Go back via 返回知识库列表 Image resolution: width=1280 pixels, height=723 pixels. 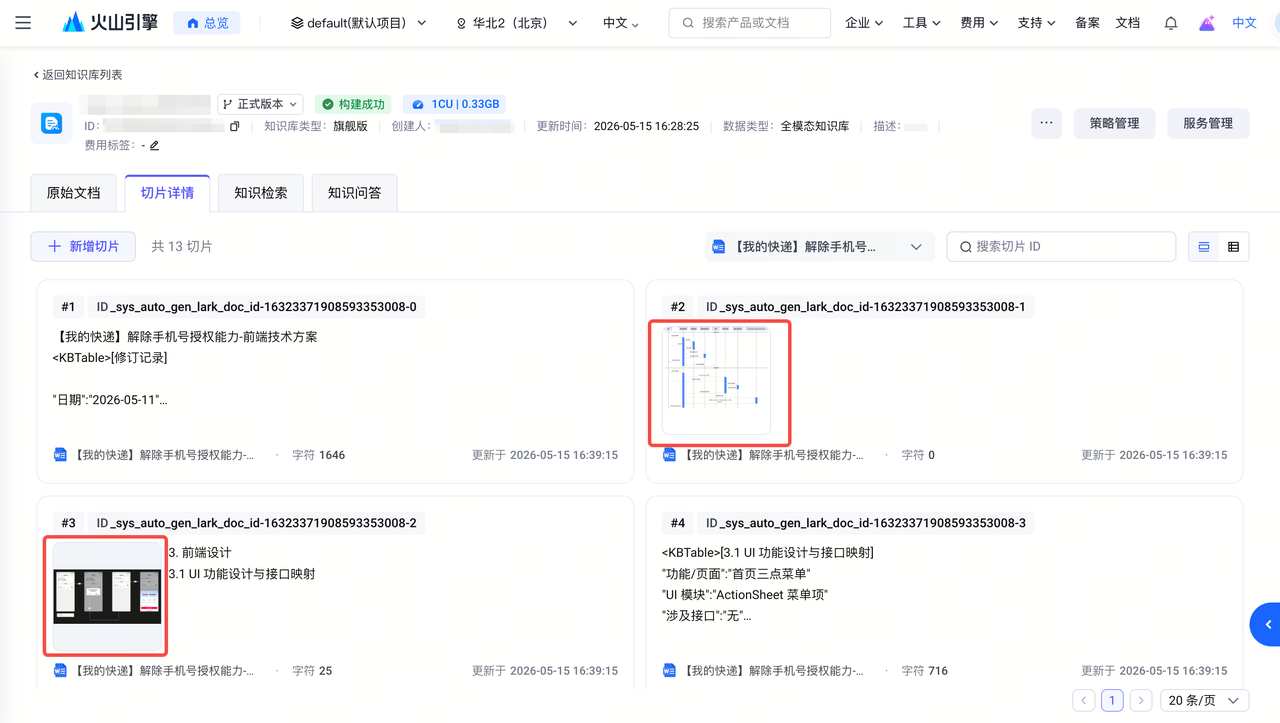[78, 75]
